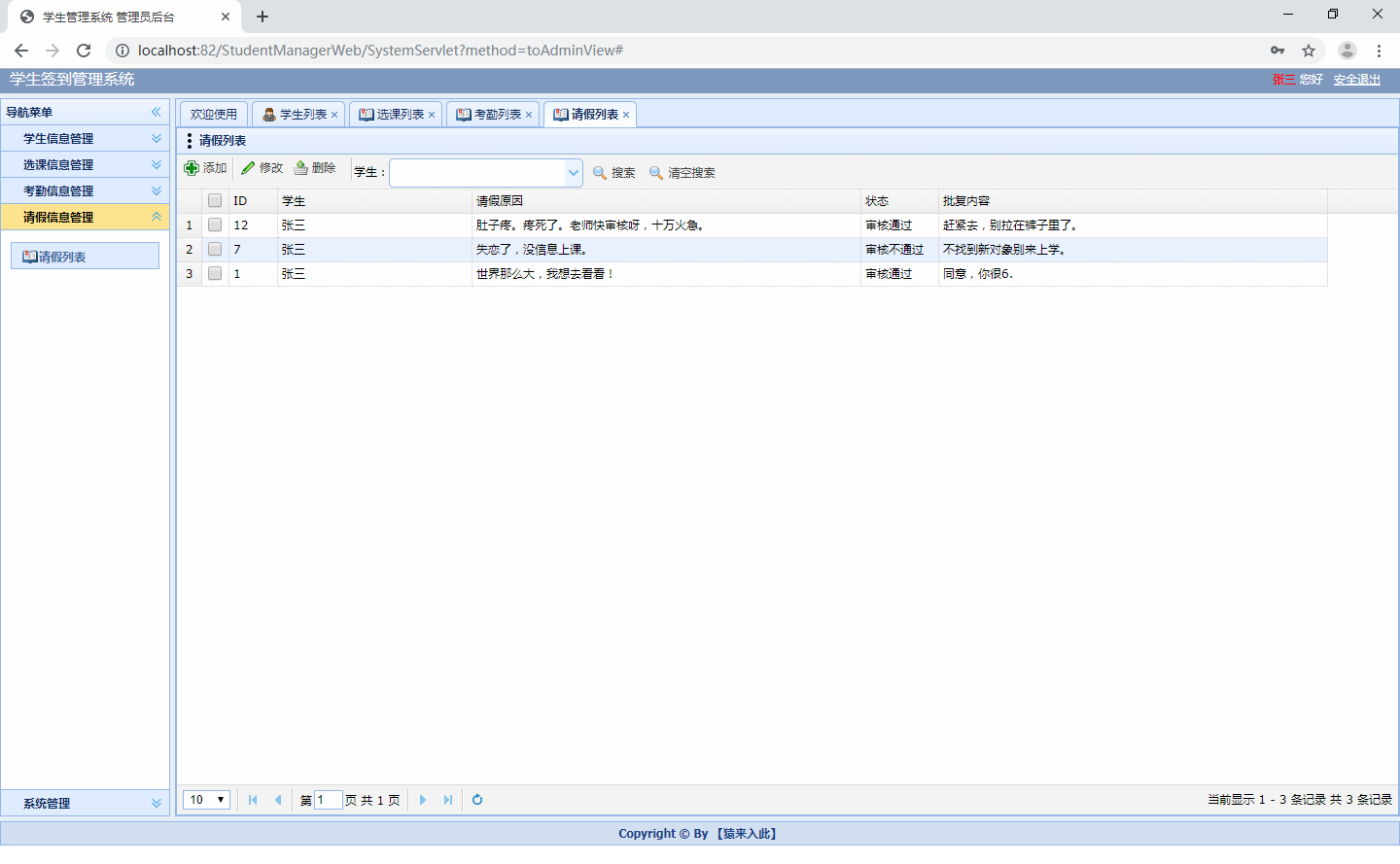Select status cell '审核不通过'
Screen dimensions: 1400x864
tap(899, 249)
